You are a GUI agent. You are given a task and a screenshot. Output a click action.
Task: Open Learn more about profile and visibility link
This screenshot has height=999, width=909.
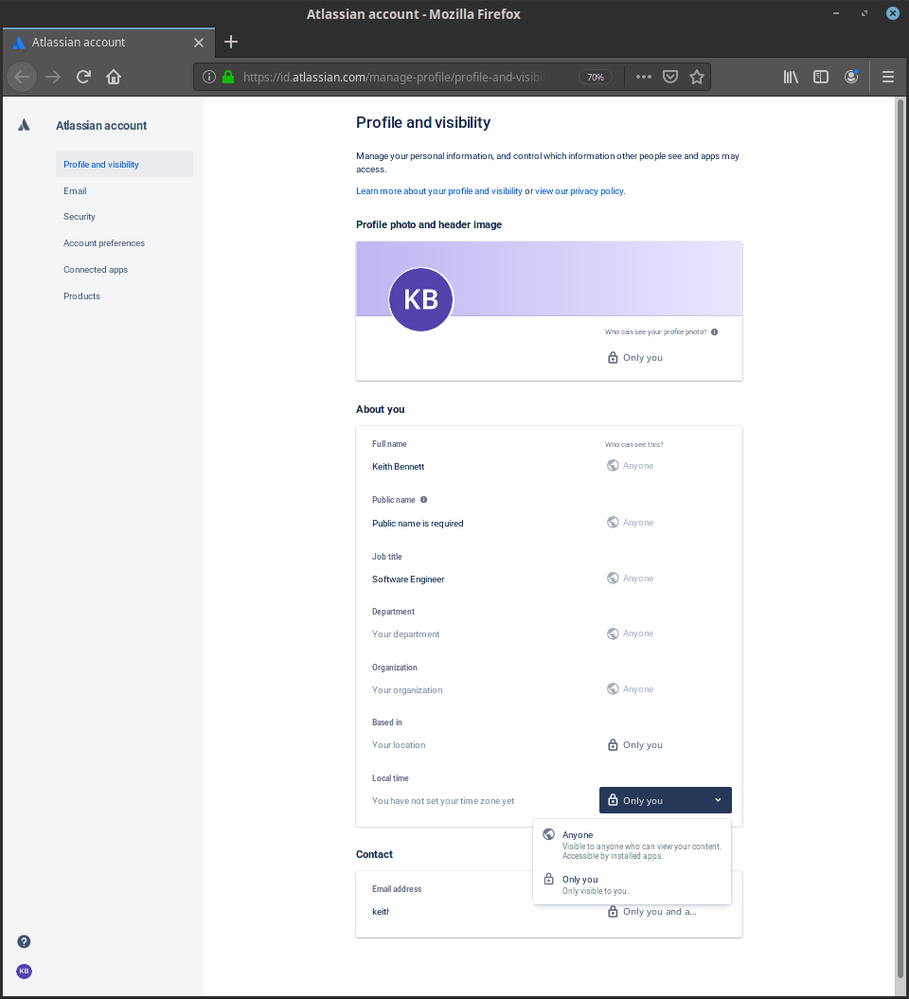point(439,191)
